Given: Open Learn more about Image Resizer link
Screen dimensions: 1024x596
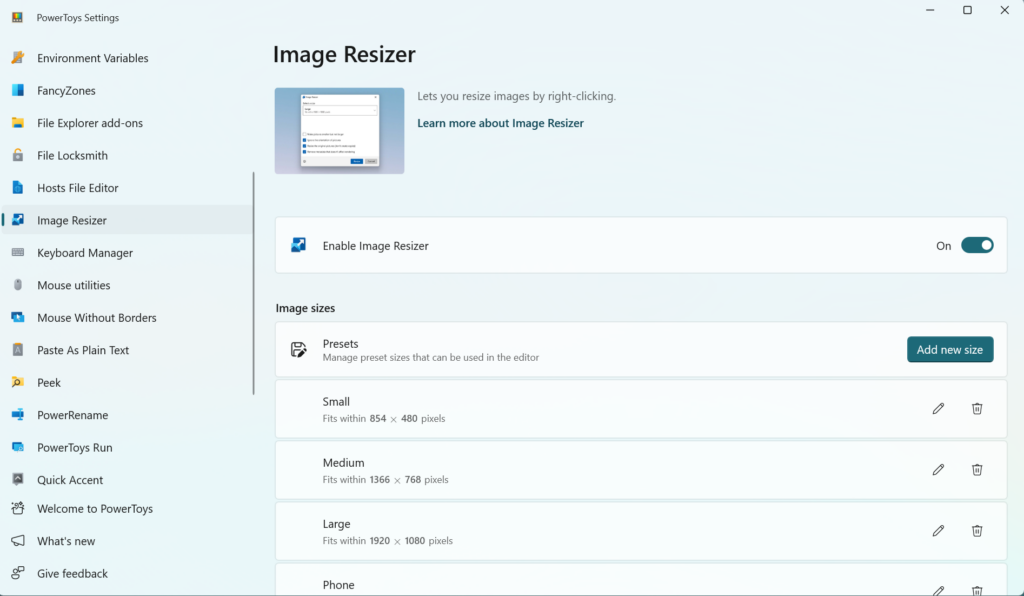Looking at the screenshot, I should click(500, 122).
